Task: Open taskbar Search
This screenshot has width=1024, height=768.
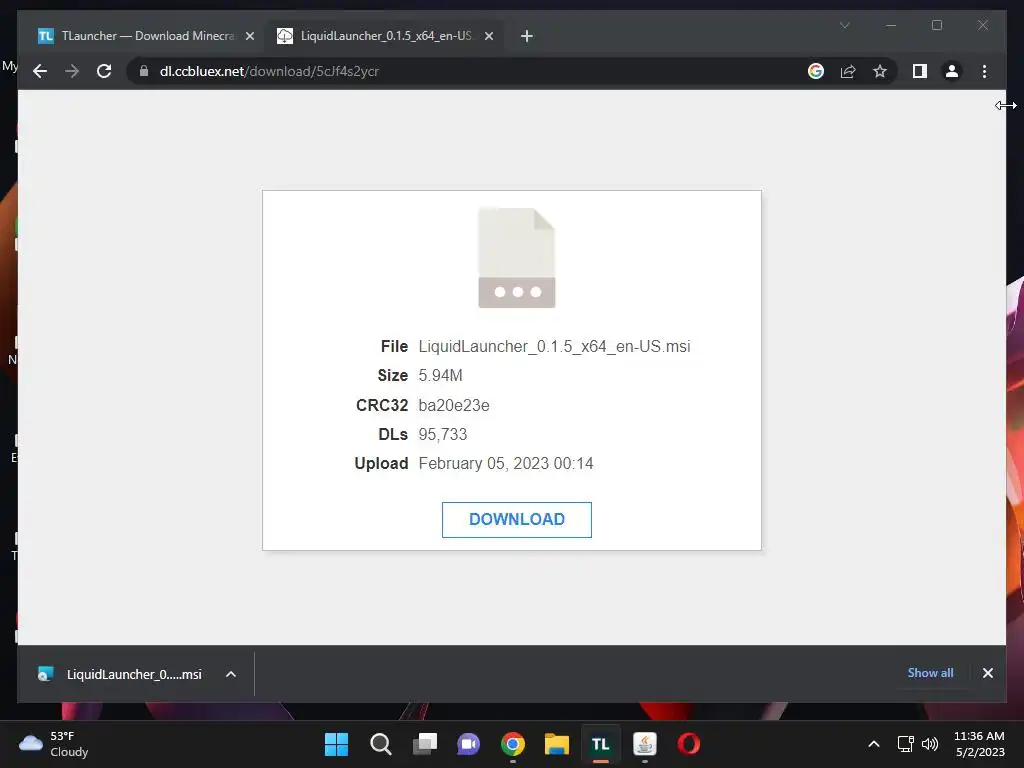Action: click(x=380, y=744)
